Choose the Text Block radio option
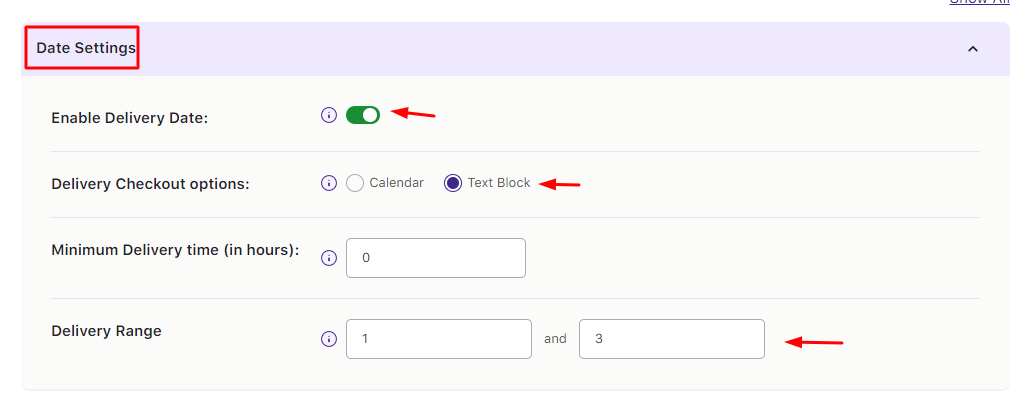 (x=453, y=183)
